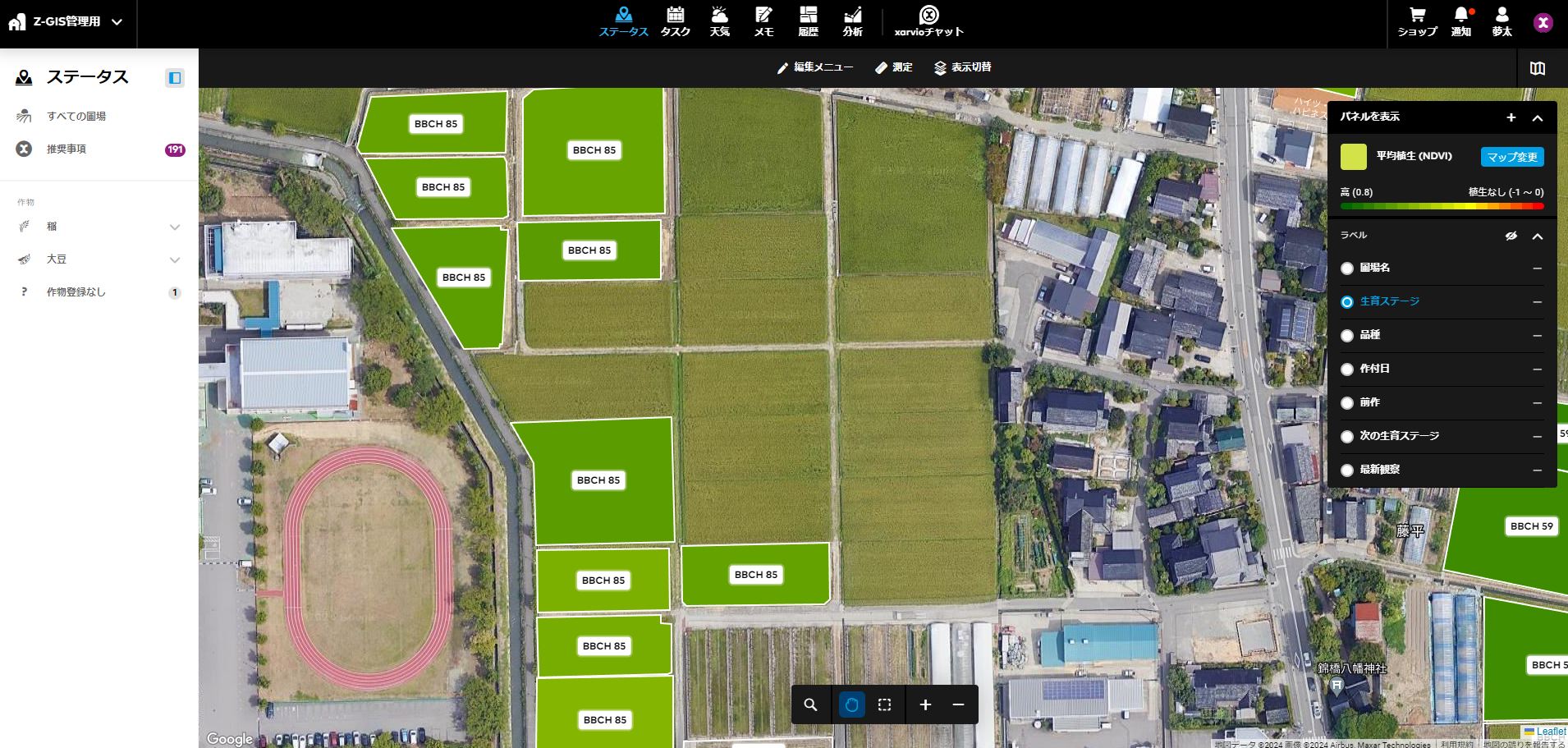The image size is (1568, 748).
Task: Click the マップ変更 button
Action: pos(1512,157)
